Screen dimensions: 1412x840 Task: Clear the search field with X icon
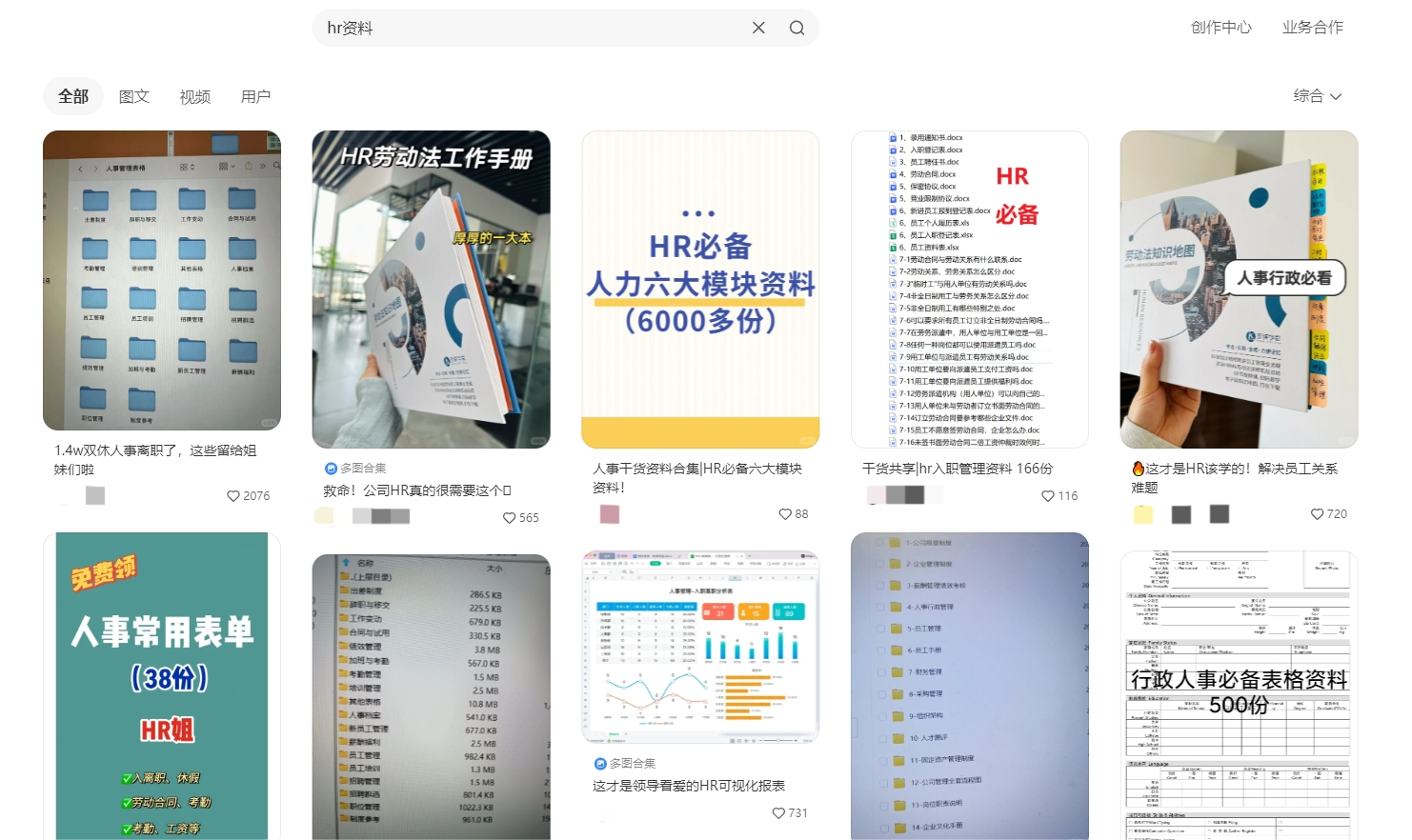click(x=758, y=28)
